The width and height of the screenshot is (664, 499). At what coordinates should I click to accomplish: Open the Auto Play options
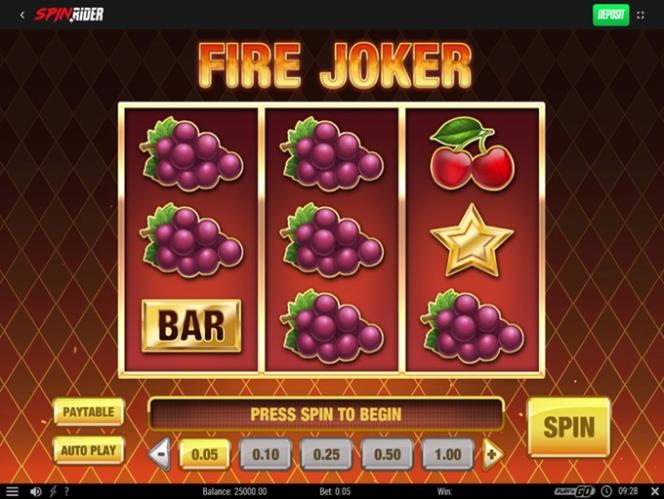pyautogui.click(x=89, y=450)
